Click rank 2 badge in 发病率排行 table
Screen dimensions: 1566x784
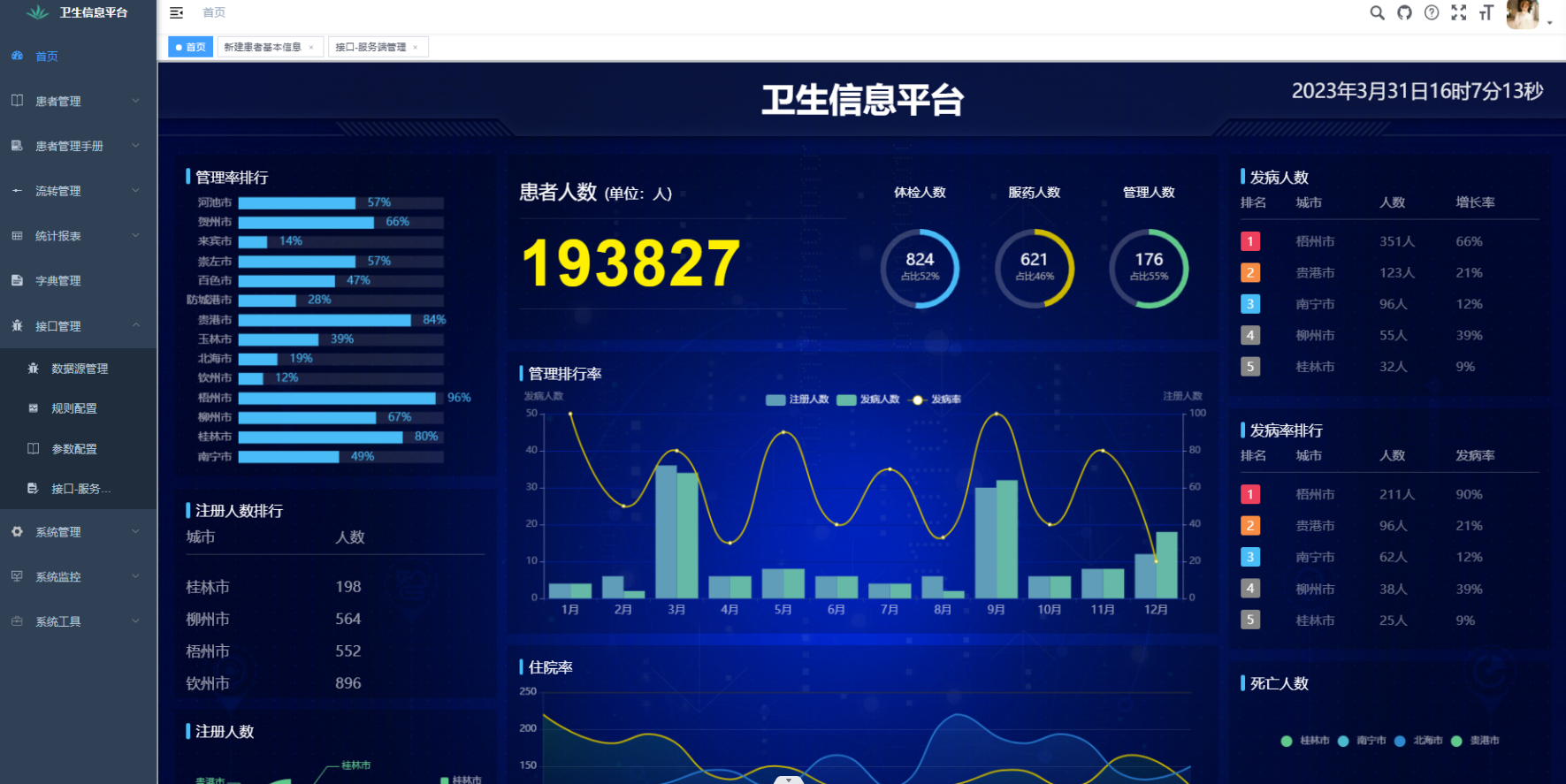click(1250, 526)
